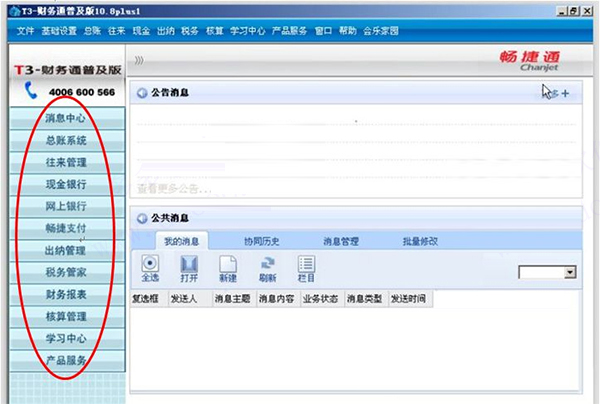Click the 畅捷通 Chanjet logo

[x=530, y=61]
